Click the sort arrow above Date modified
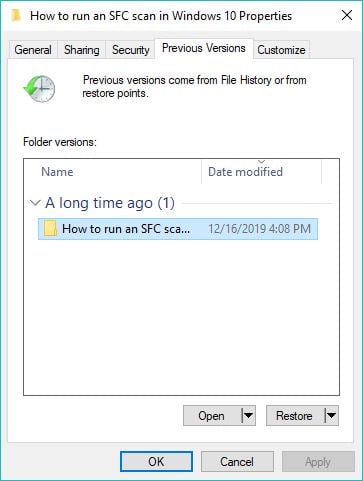Screen dimensions: 363x481 coord(262,162)
